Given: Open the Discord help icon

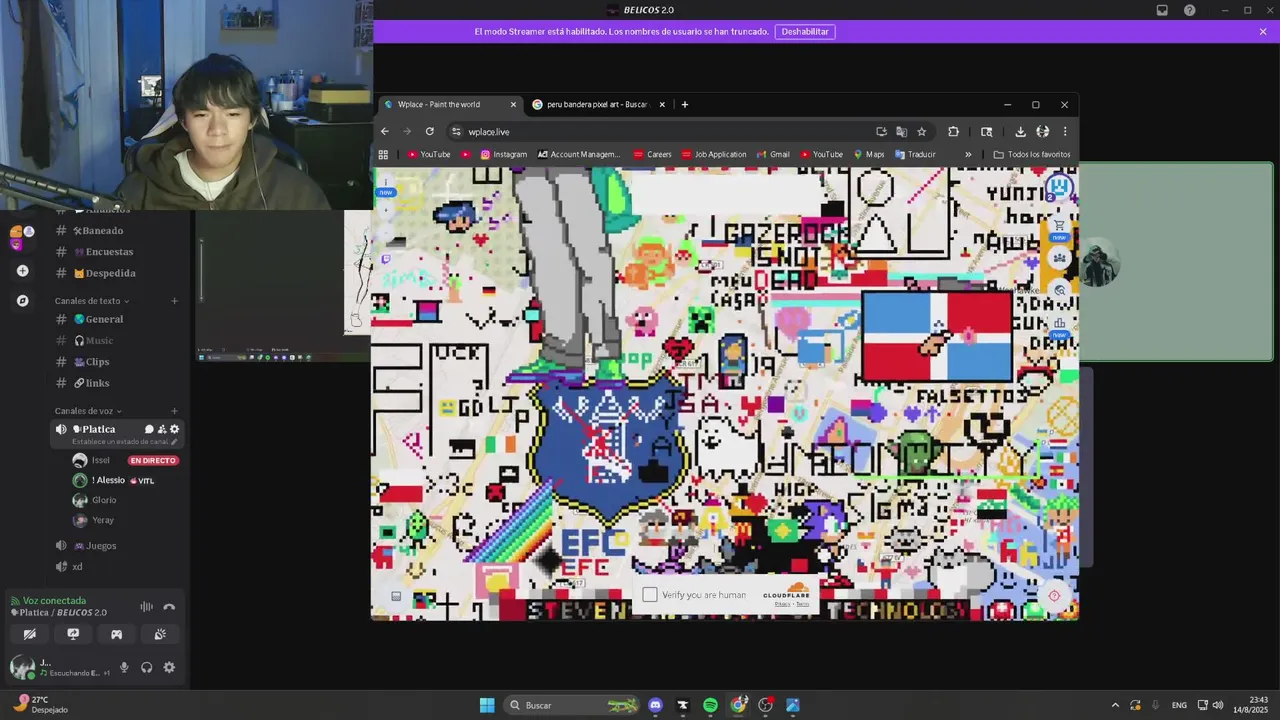Looking at the screenshot, I should 1190,10.
